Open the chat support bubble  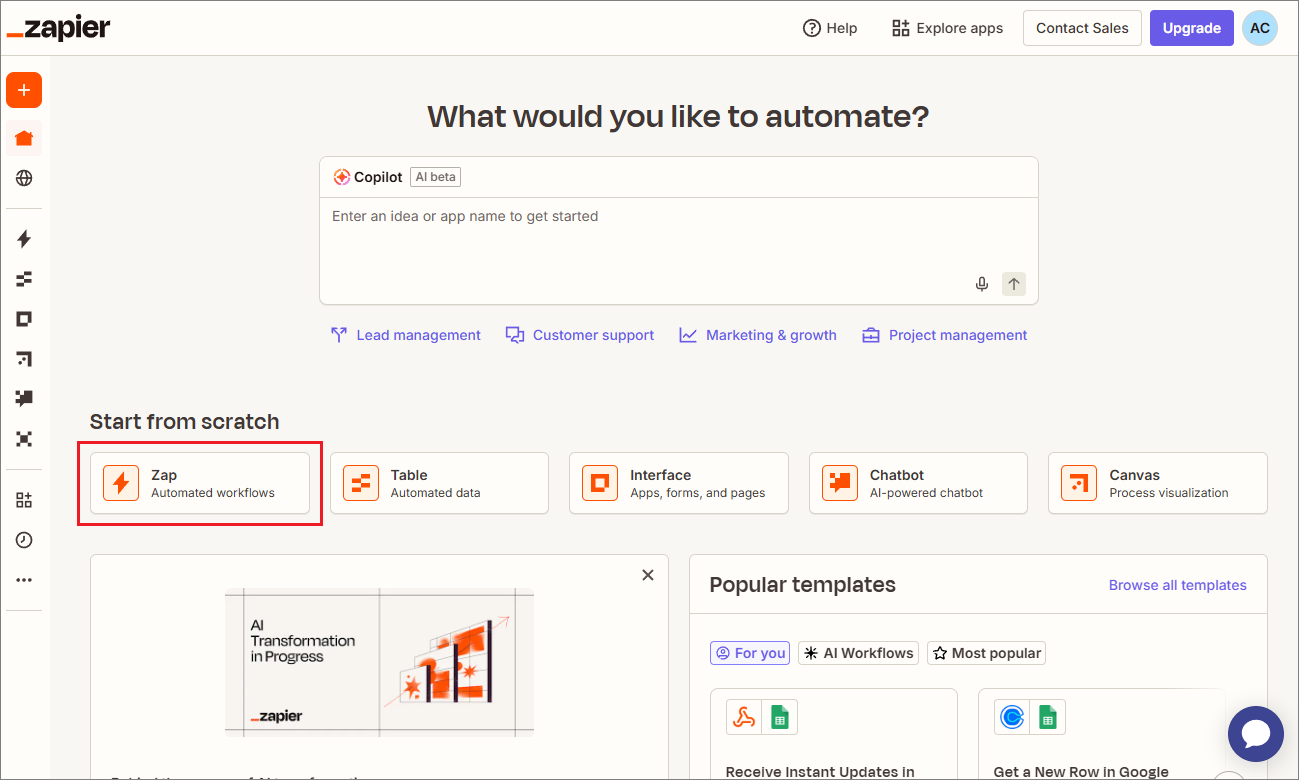(1256, 734)
